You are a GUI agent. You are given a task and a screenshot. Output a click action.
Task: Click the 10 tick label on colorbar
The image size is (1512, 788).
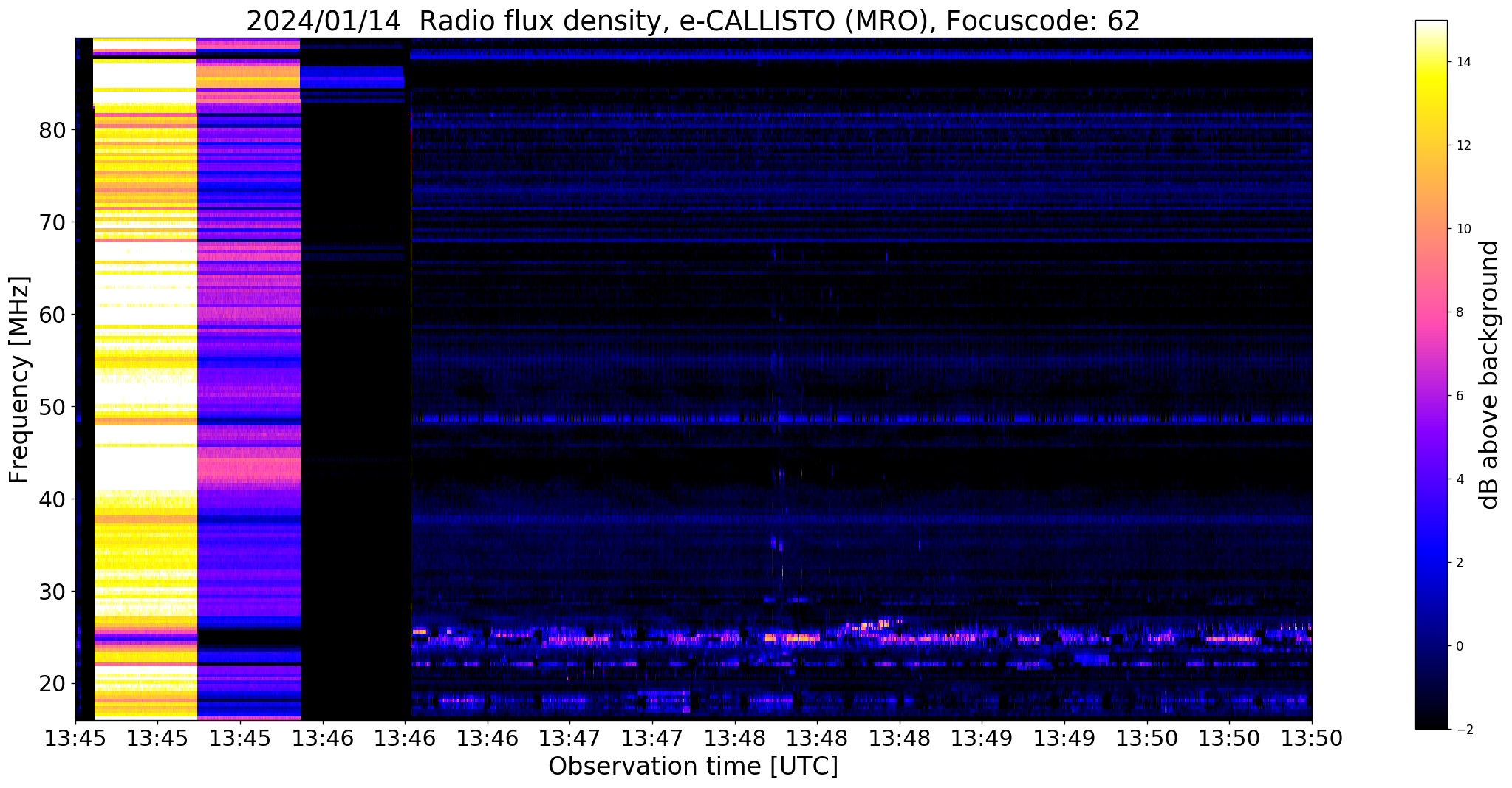1463,229
